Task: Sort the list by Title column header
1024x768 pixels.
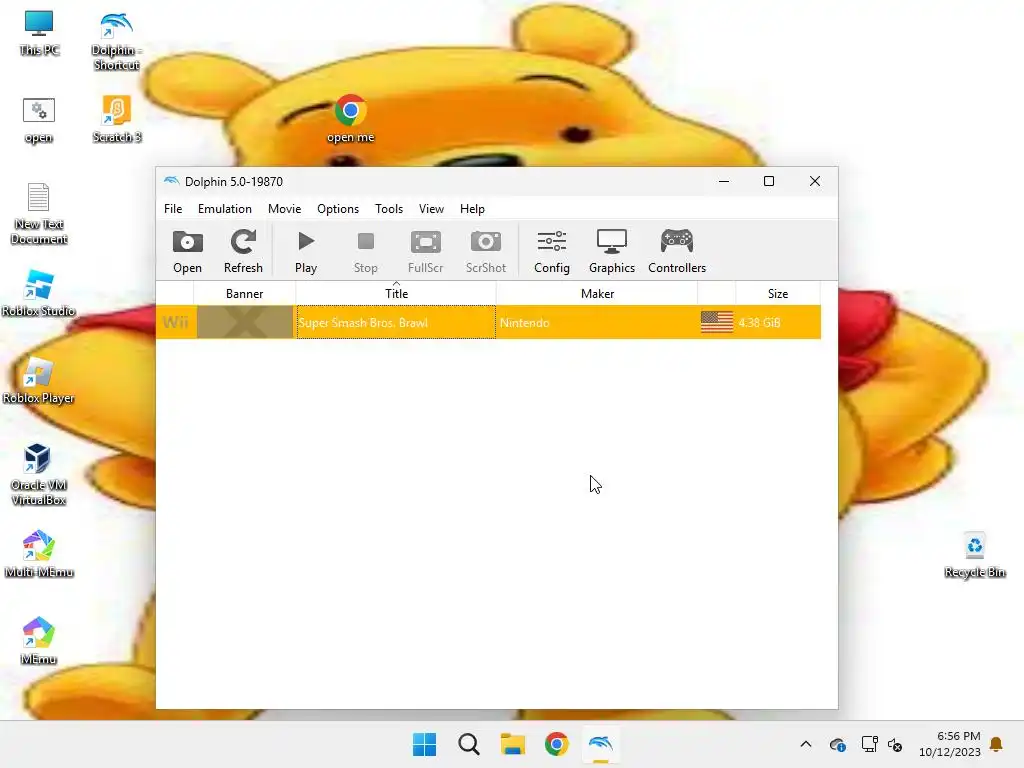Action: click(x=396, y=294)
